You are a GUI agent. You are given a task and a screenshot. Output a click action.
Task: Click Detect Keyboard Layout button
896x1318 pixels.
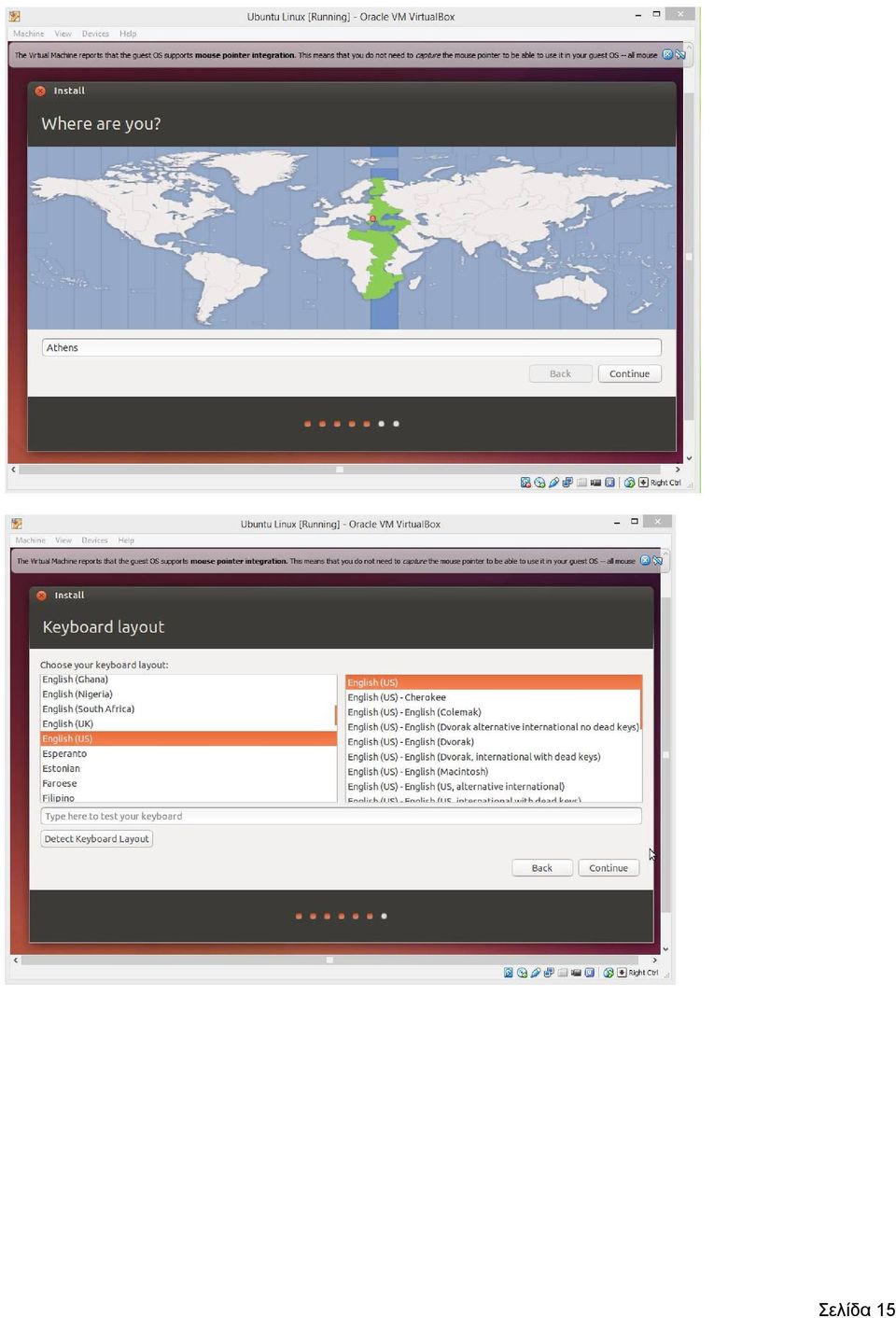pyautogui.click(x=97, y=839)
